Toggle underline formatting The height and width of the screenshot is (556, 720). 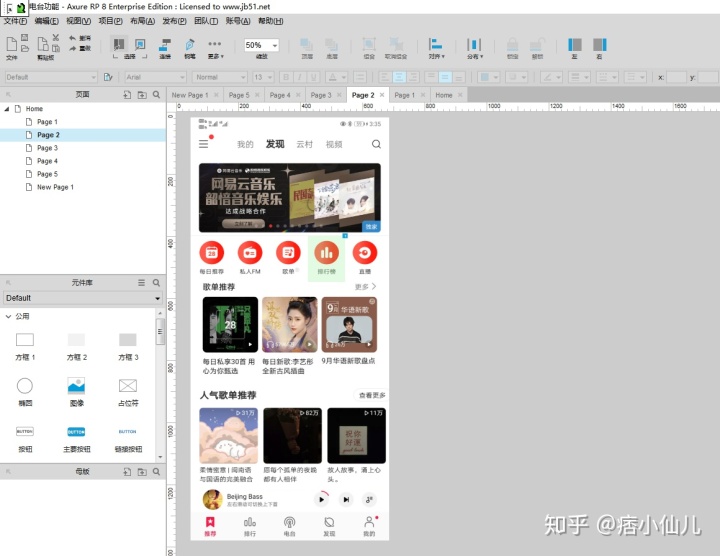[314, 77]
